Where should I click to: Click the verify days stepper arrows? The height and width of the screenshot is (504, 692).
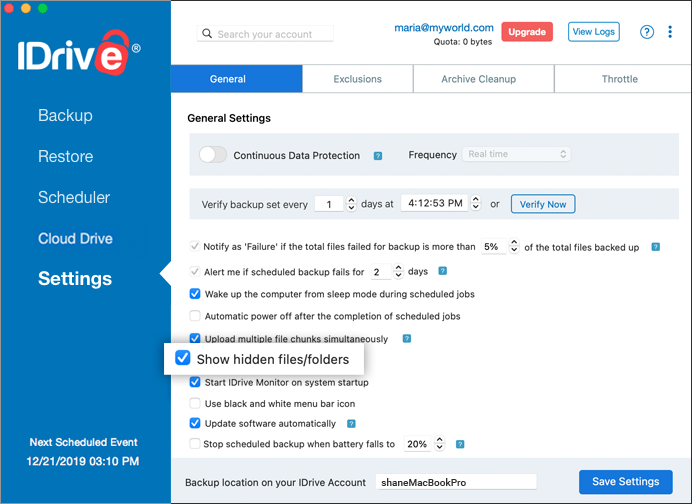(x=351, y=204)
